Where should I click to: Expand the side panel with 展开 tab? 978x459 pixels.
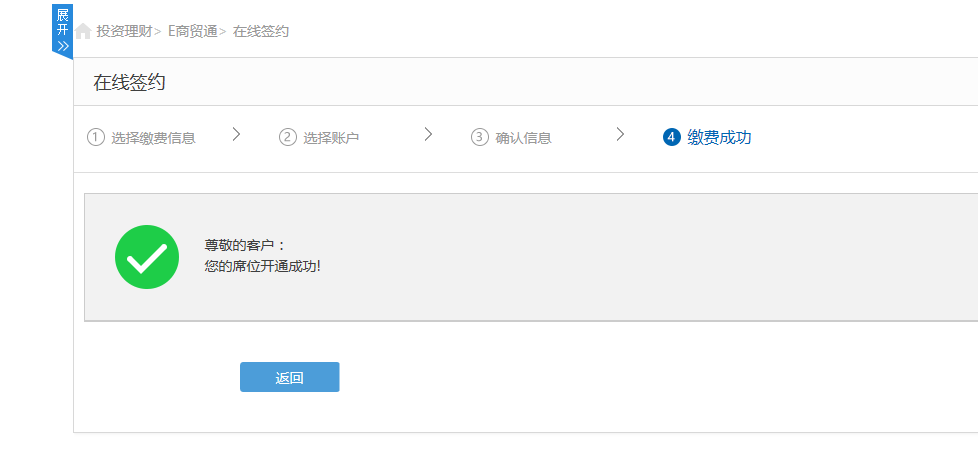(62, 31)
